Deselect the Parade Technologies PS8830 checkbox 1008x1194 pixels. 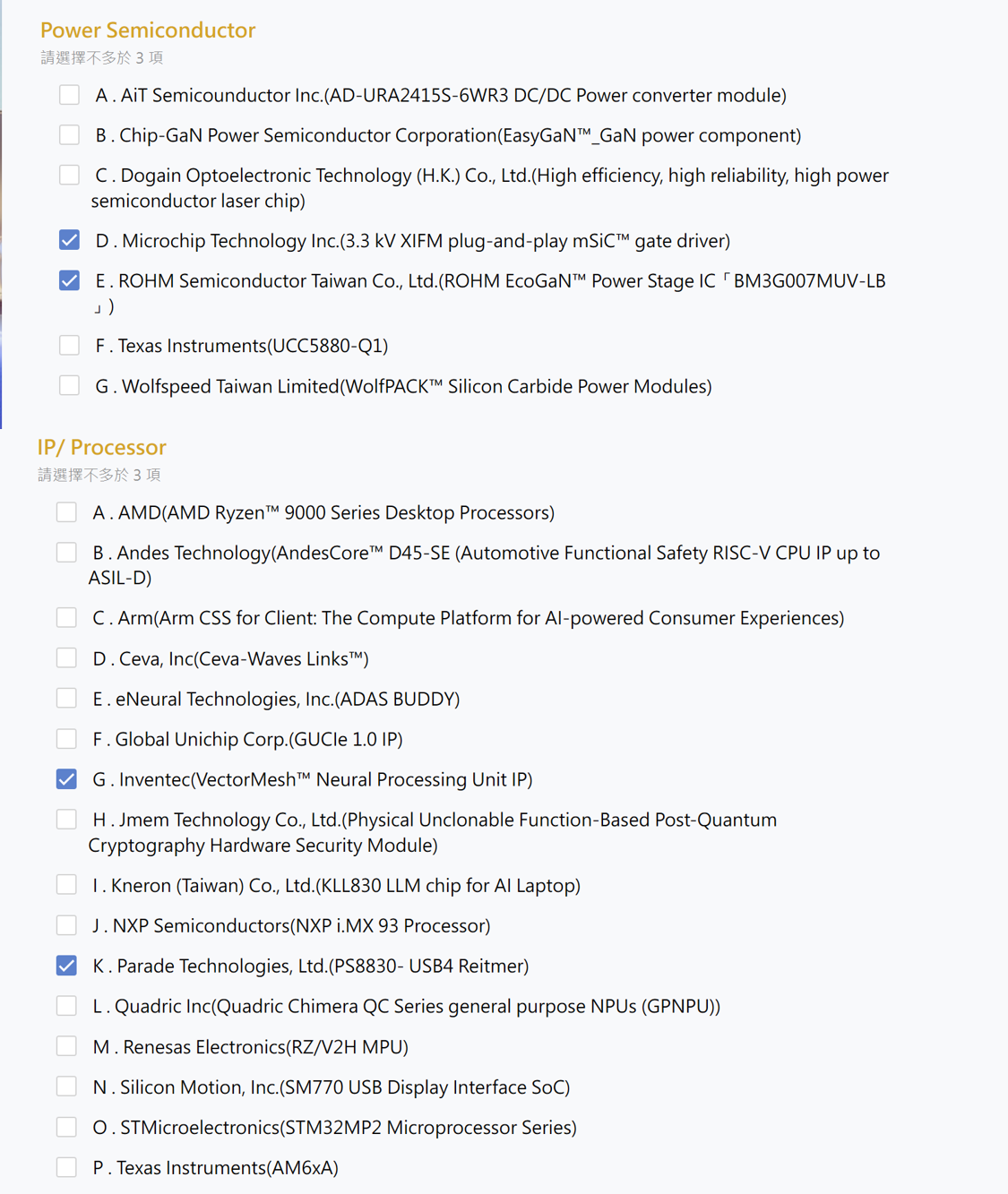66,965
